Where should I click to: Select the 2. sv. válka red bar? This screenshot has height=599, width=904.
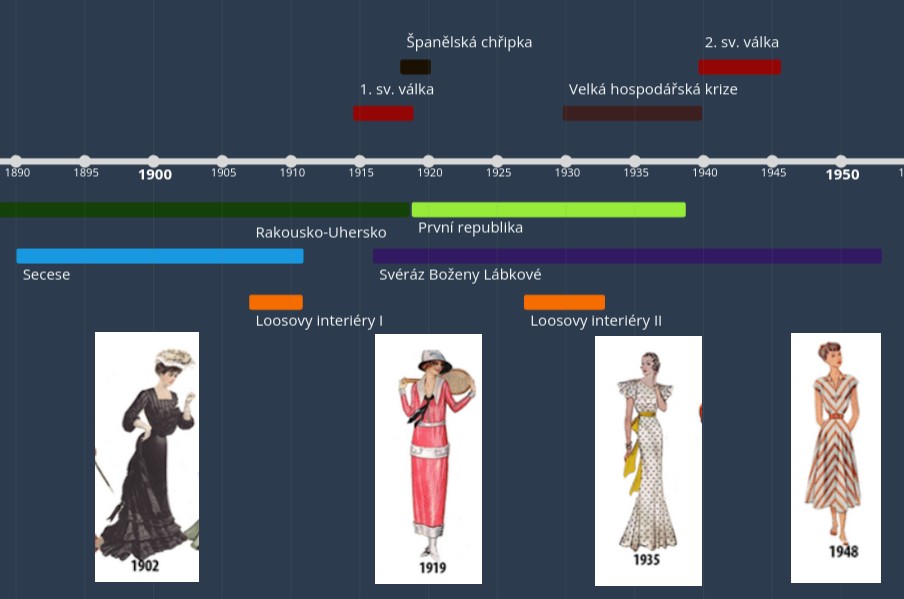[740, 67]
